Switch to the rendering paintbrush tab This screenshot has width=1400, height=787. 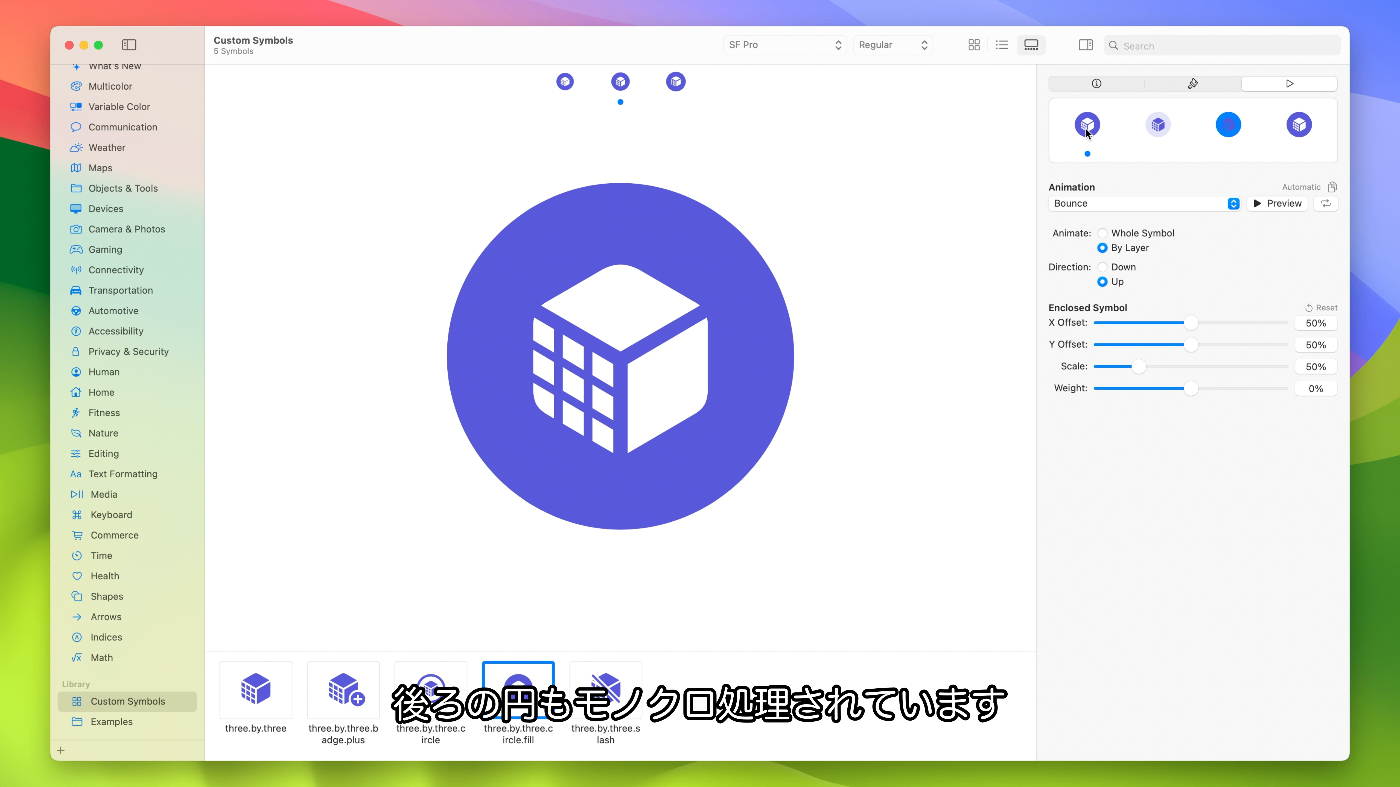(x=1193, y=84)
